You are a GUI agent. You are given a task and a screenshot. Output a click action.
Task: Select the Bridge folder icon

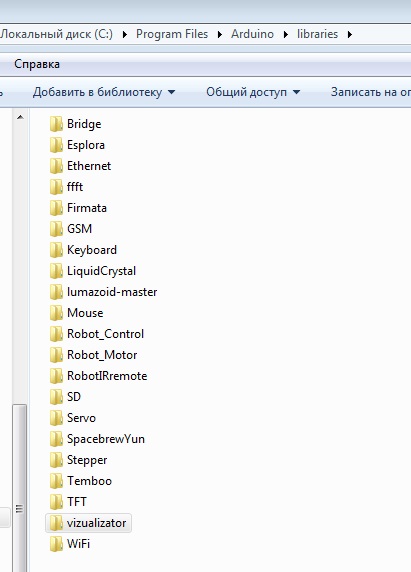tap(56, 124)
